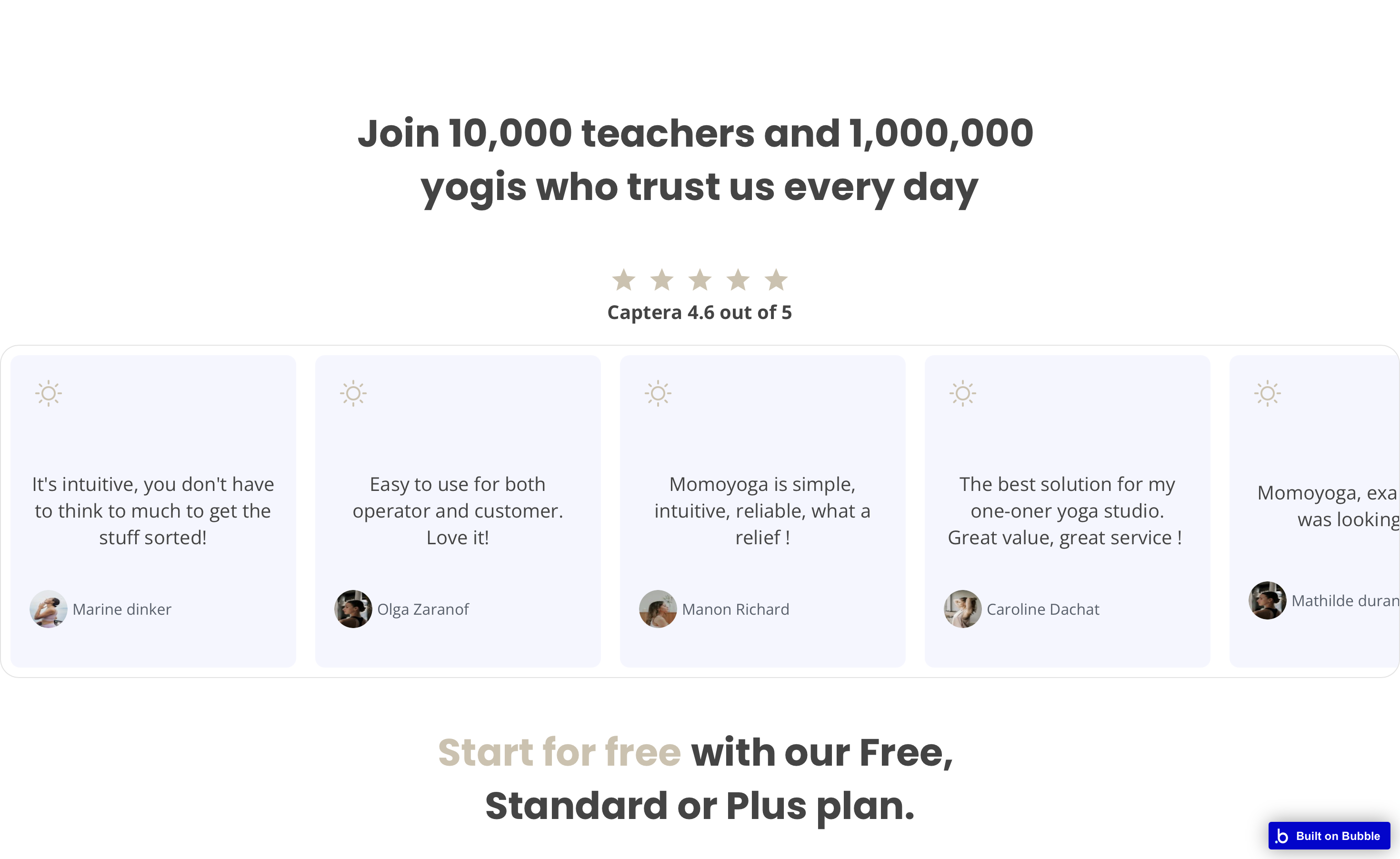1400x859 pixels.
Task: Open Olga Zaranof's avatar photo
Action: point(353,609)
